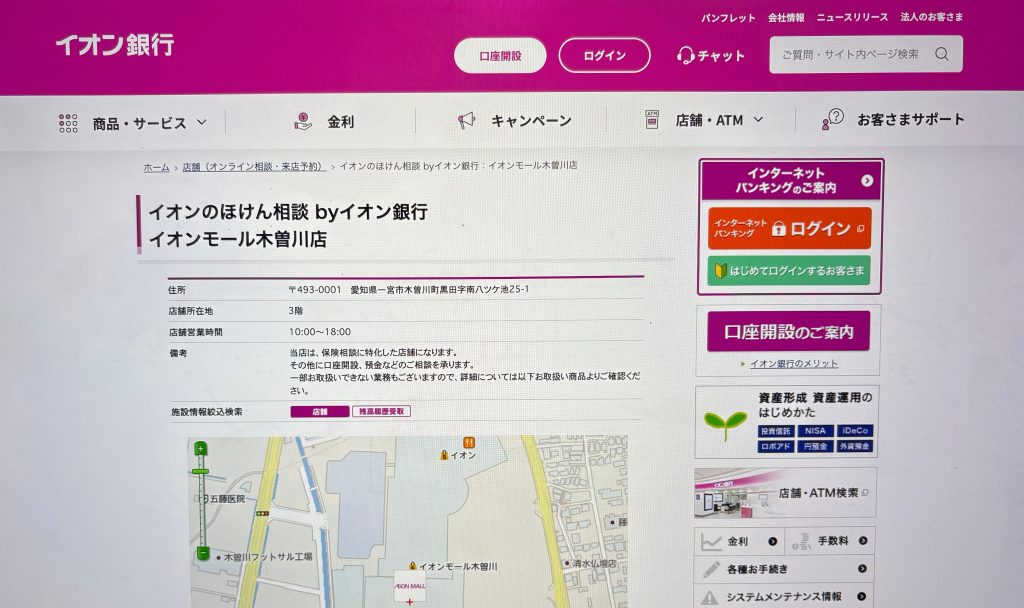Click the restaurant icon on the map
The image size is (1024, 608).
pyautogui.click(x=468, y=441)
